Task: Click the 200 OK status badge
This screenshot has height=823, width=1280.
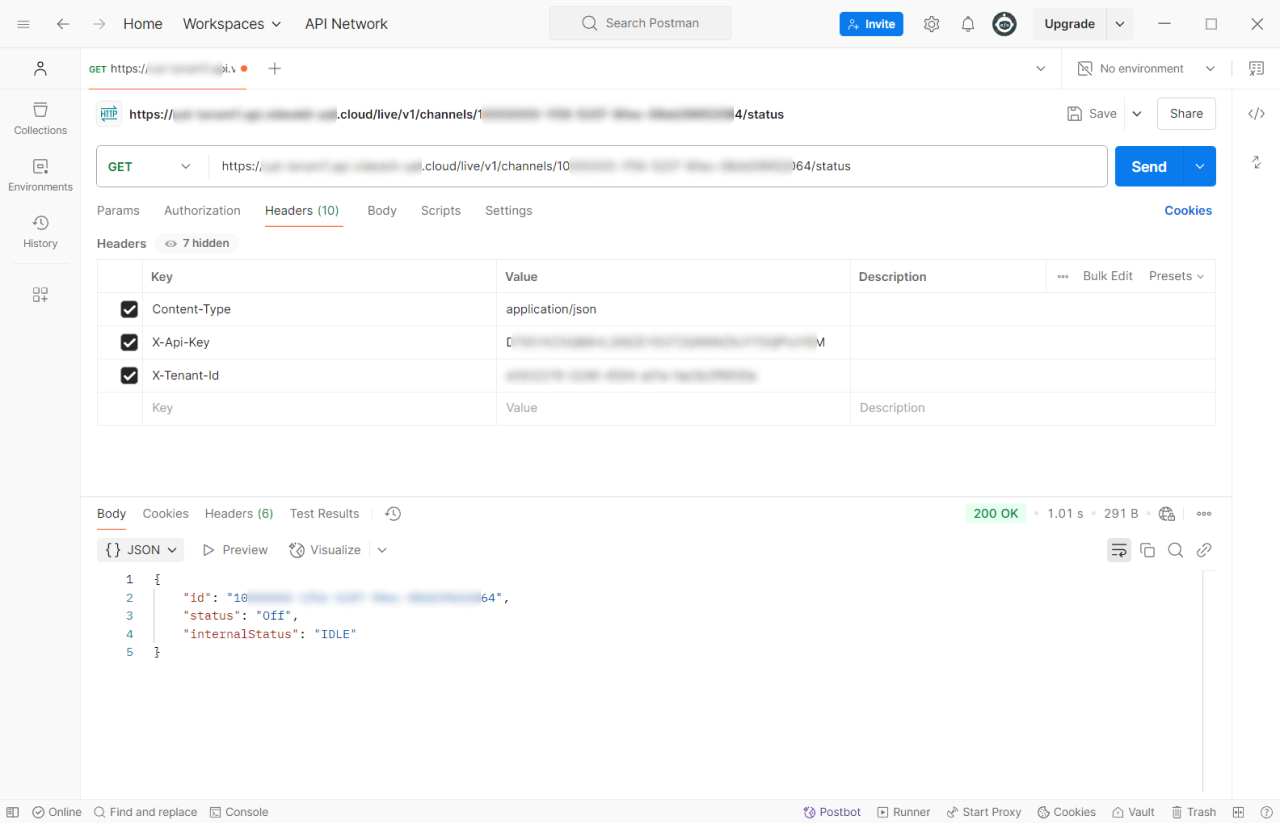Action: 996,514
